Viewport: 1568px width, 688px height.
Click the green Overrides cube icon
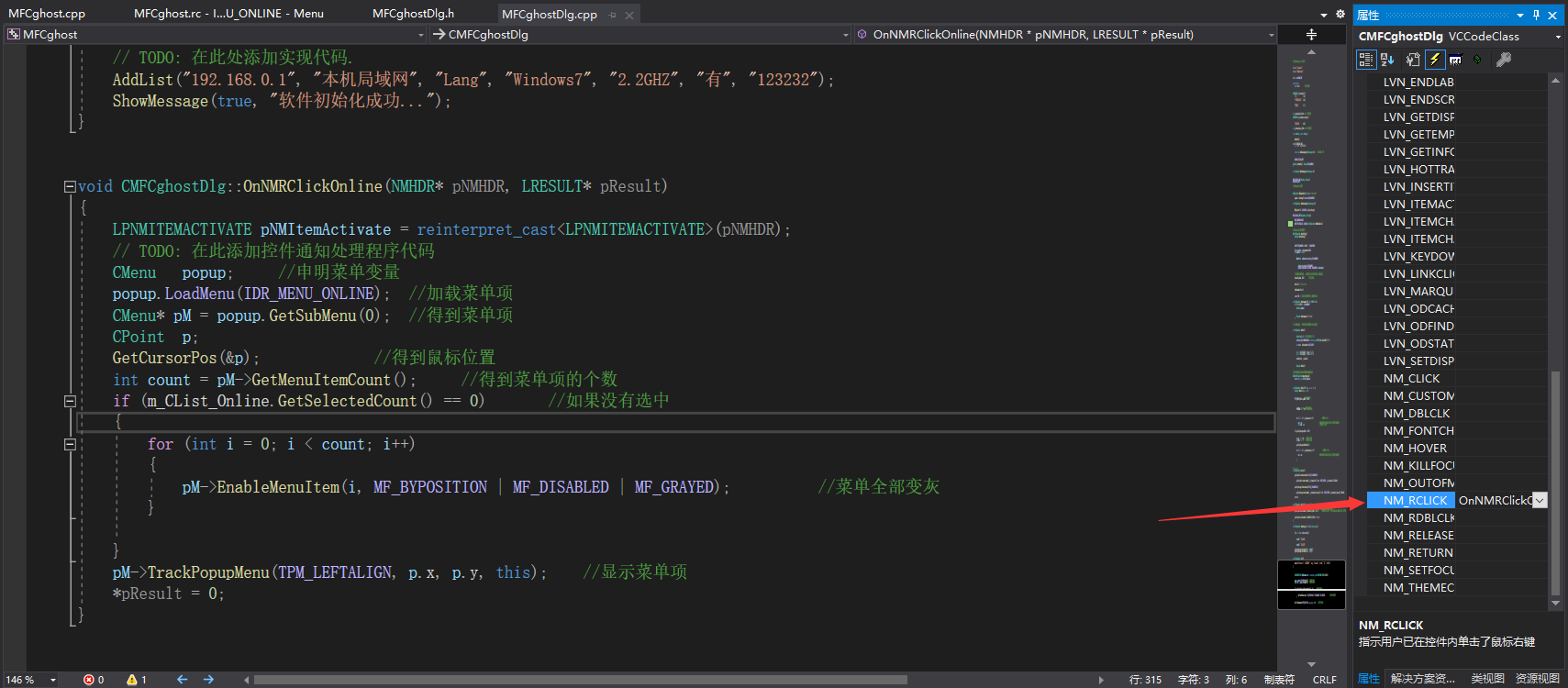[1477, 60]
